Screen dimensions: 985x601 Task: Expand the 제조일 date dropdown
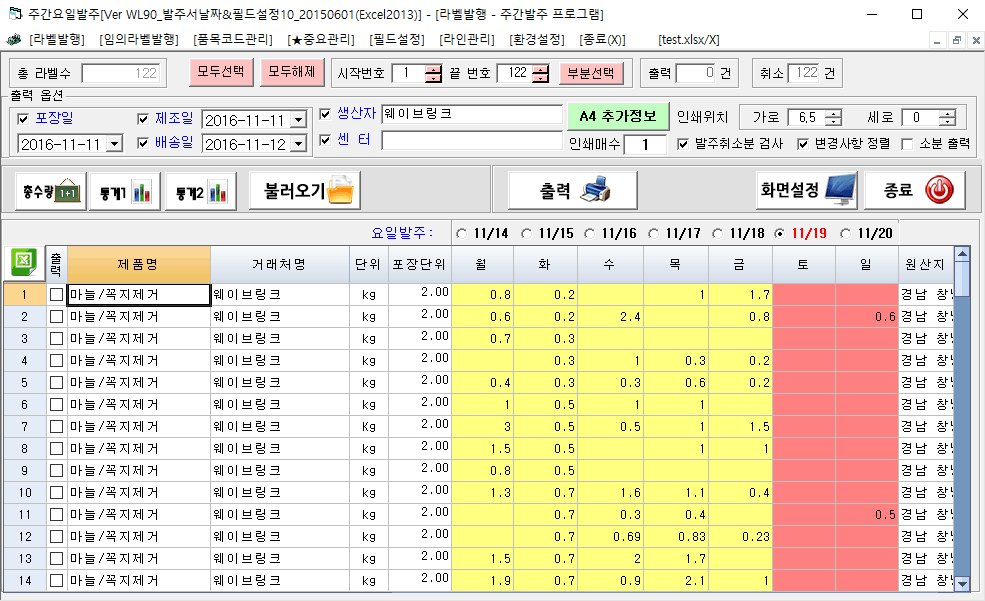298,120
